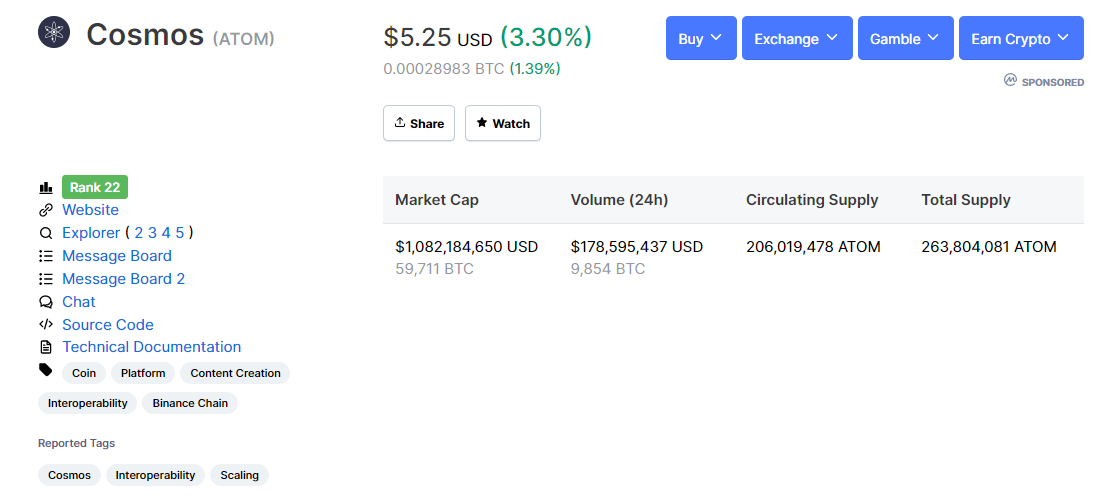The width and height of the screenshot is (1109, 498).
Task: Click the Volume (24h) column header
Action: click(x=620, y=200)
